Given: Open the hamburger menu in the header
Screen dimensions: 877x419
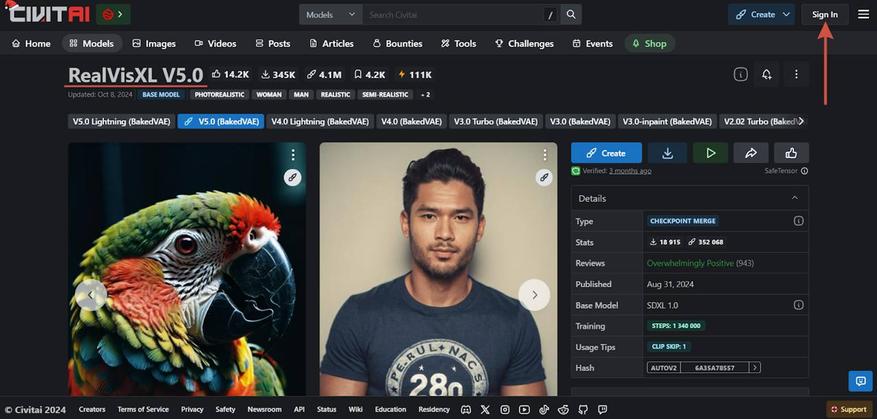Looking at the screenshot, I should 864,15.
